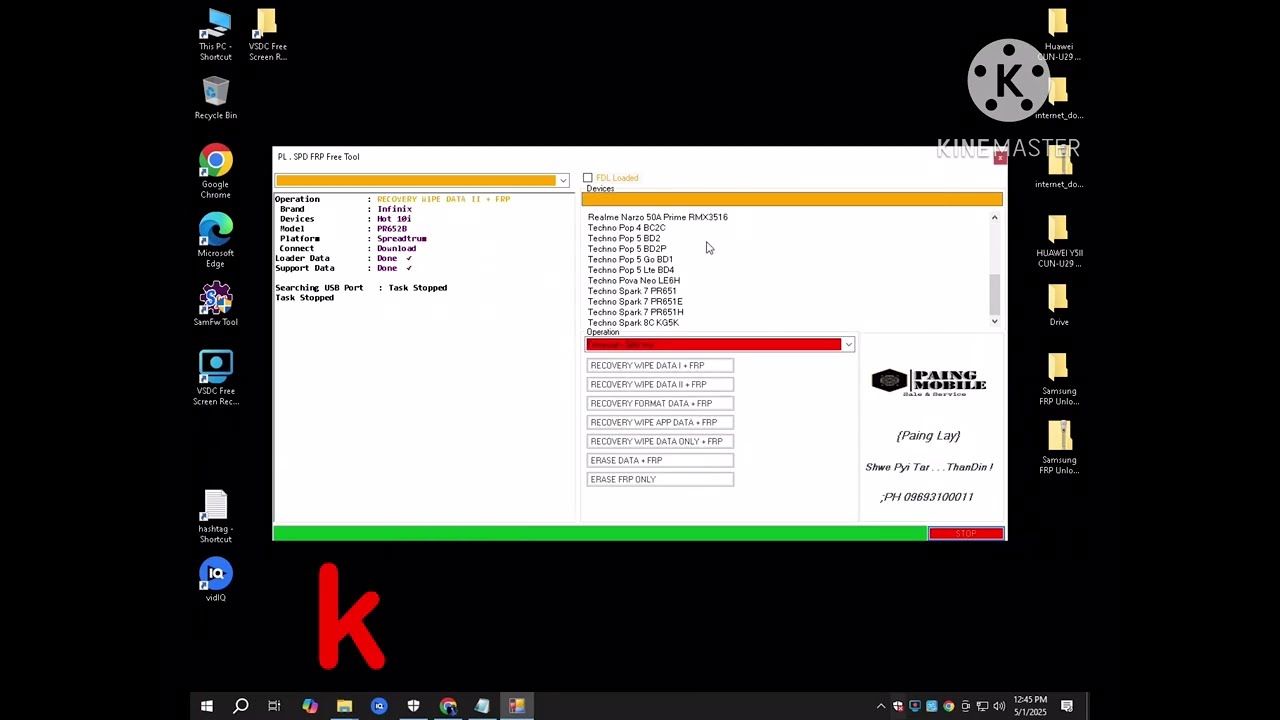Open the VSDC Free Screen R... folder
1280x720 pixels.
[x=267, y=35]
